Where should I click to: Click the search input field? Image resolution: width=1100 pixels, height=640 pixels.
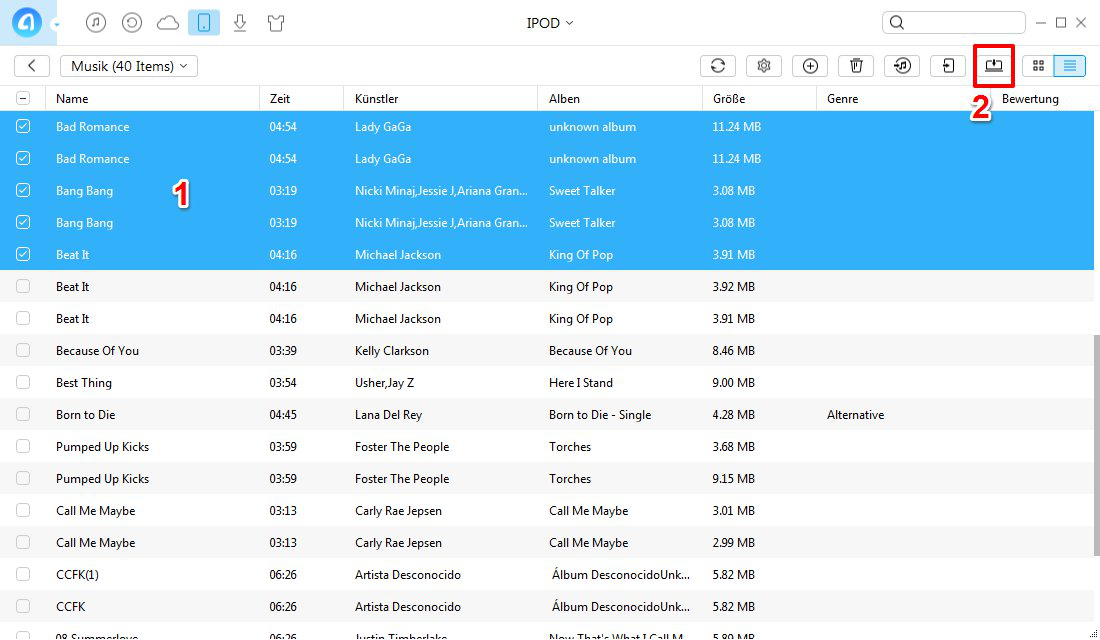pyautogui.click(x=953, y=22)
